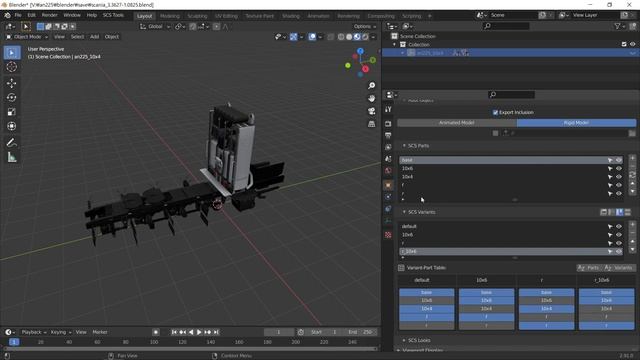Image resolution: width=640 pixels, height=360 pixels.
Task: Toggle visibility eye of base part
Action: click(619, 160)
